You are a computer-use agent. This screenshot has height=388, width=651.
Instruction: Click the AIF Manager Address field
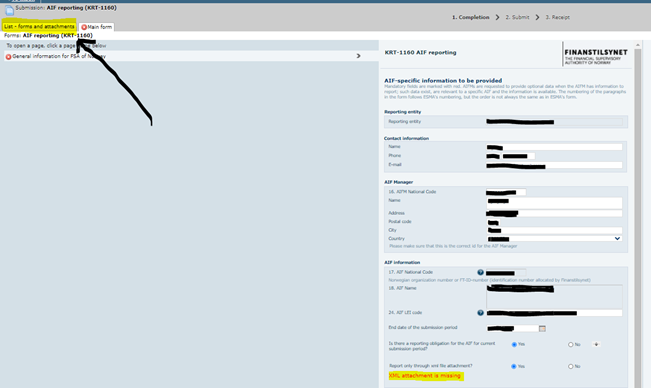(x=554, y=213)
